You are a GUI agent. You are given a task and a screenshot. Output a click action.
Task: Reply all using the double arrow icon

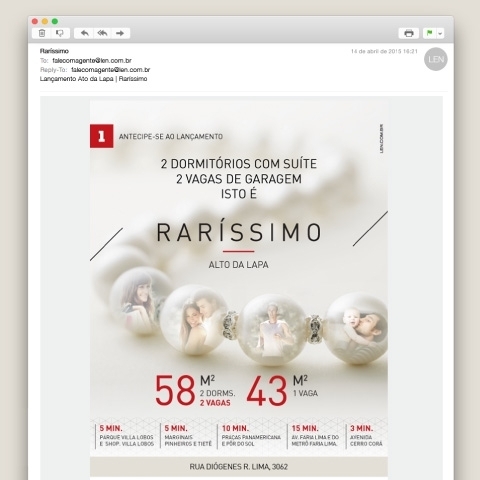(102, 33)
